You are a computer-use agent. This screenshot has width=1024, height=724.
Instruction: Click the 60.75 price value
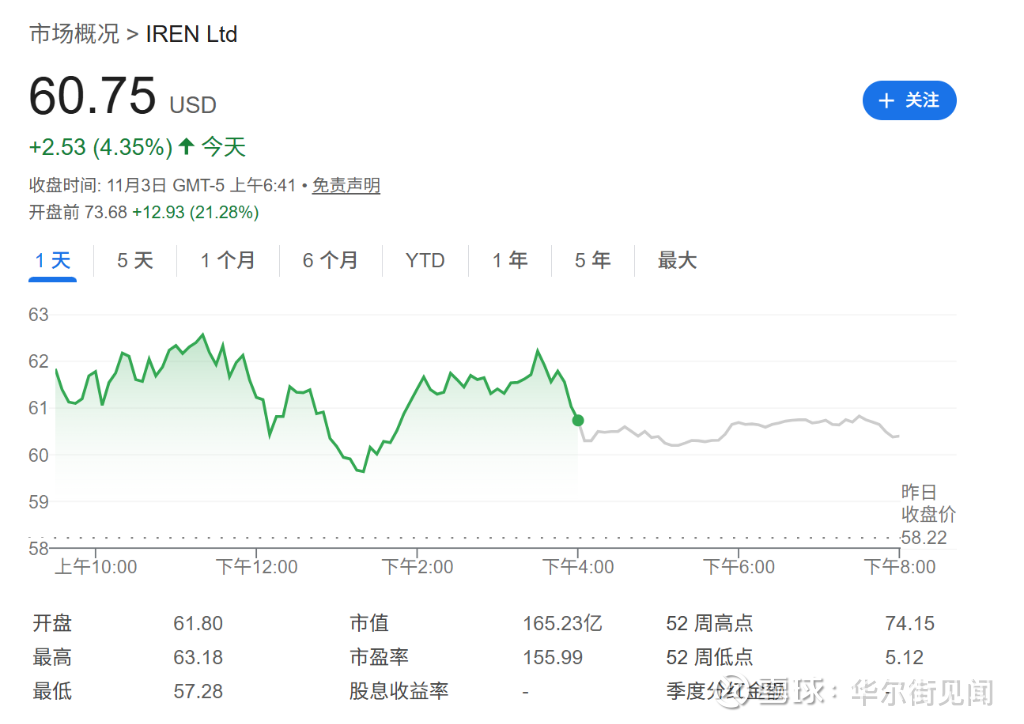point(93,96)
